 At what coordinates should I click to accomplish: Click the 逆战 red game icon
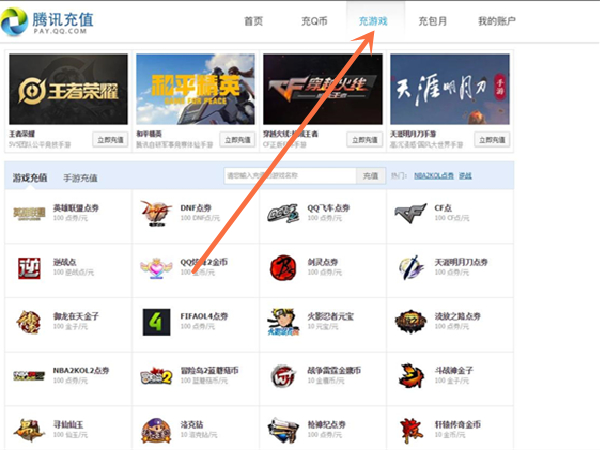pos(29,268)
